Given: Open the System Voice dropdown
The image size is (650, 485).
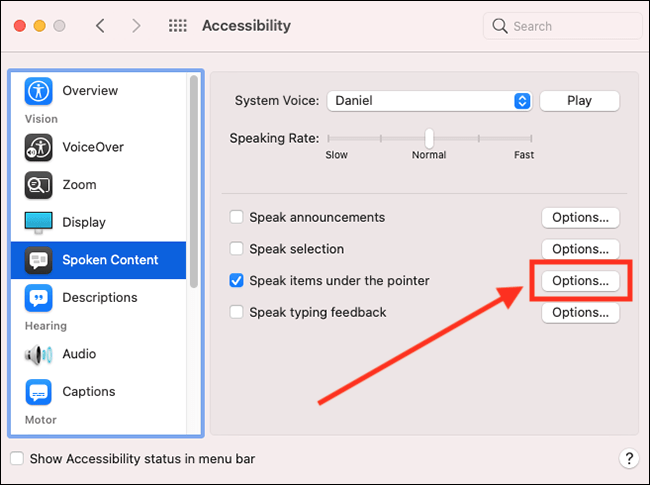Looking at the screenshot, I should click(429, 101).
